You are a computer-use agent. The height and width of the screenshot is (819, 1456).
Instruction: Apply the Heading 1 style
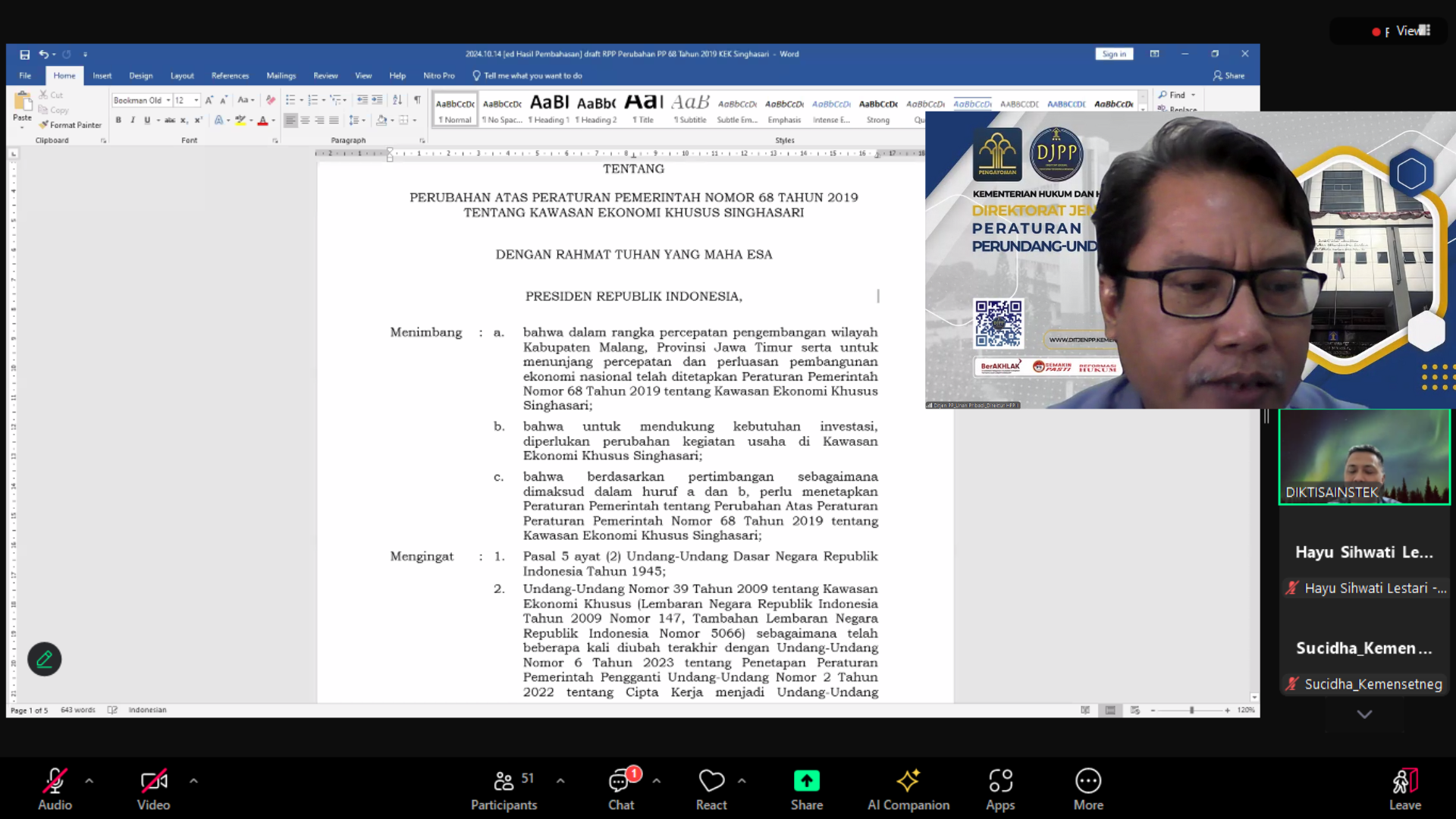pos(549,109)
